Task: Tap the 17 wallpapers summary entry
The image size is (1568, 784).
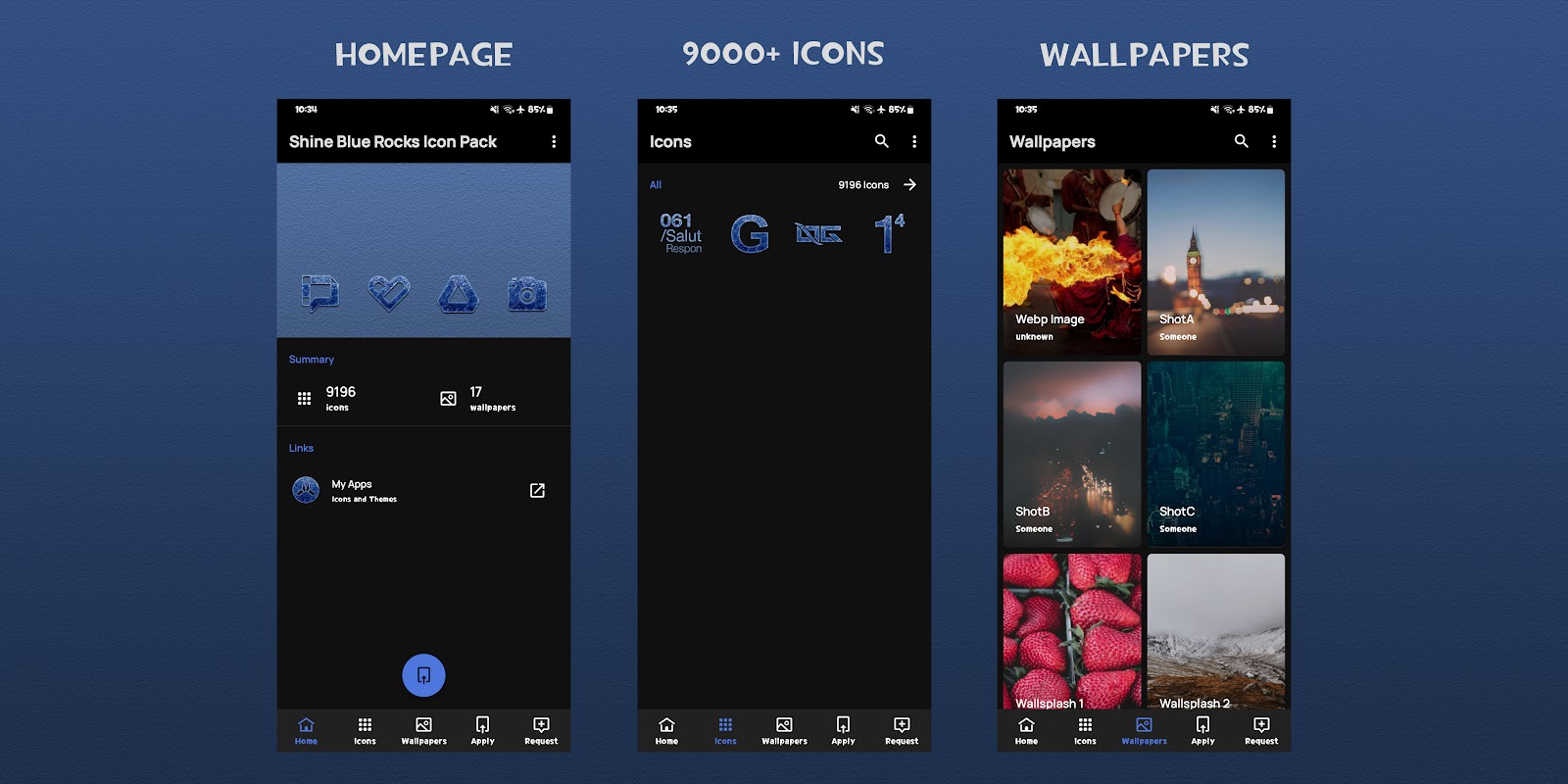Action: click(478, 398)
